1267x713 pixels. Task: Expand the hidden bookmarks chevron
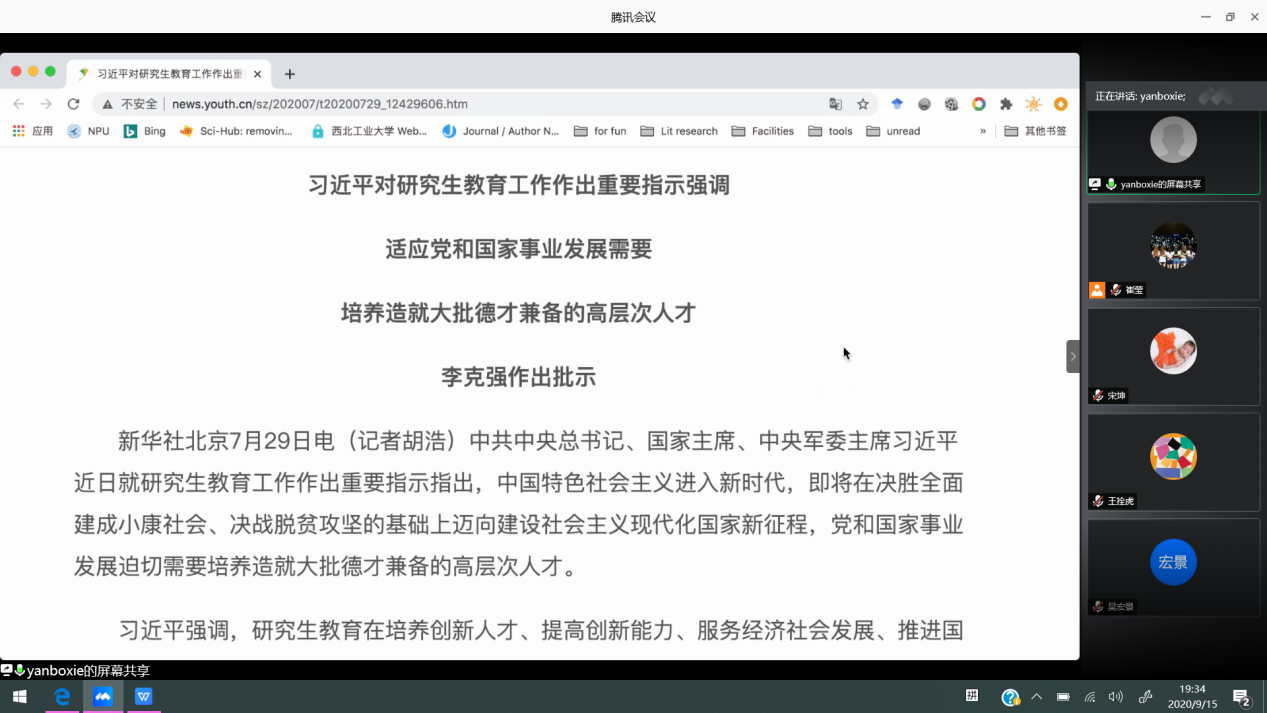(983, 131)
